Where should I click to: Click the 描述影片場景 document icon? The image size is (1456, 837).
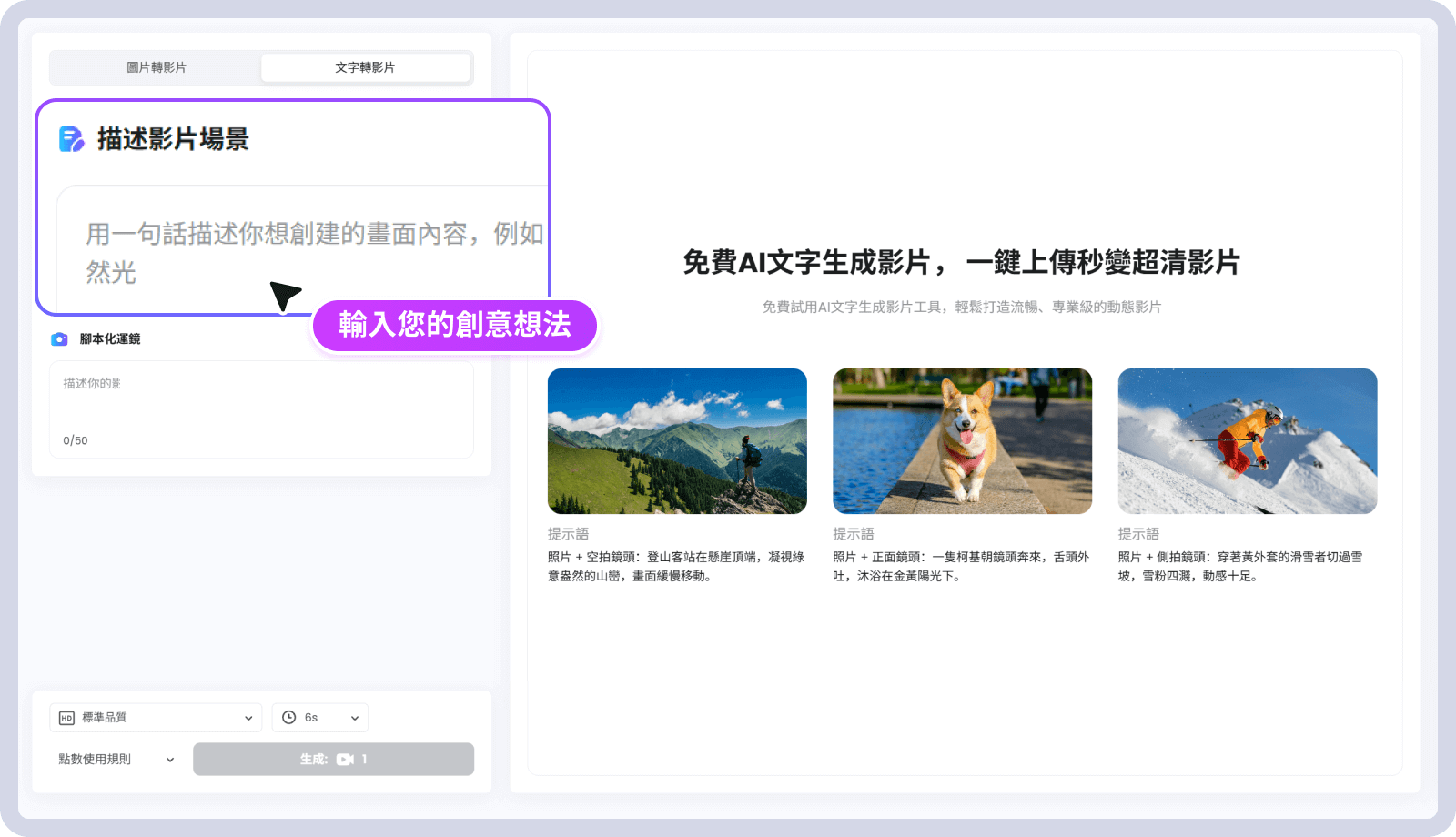coord(72,139)
